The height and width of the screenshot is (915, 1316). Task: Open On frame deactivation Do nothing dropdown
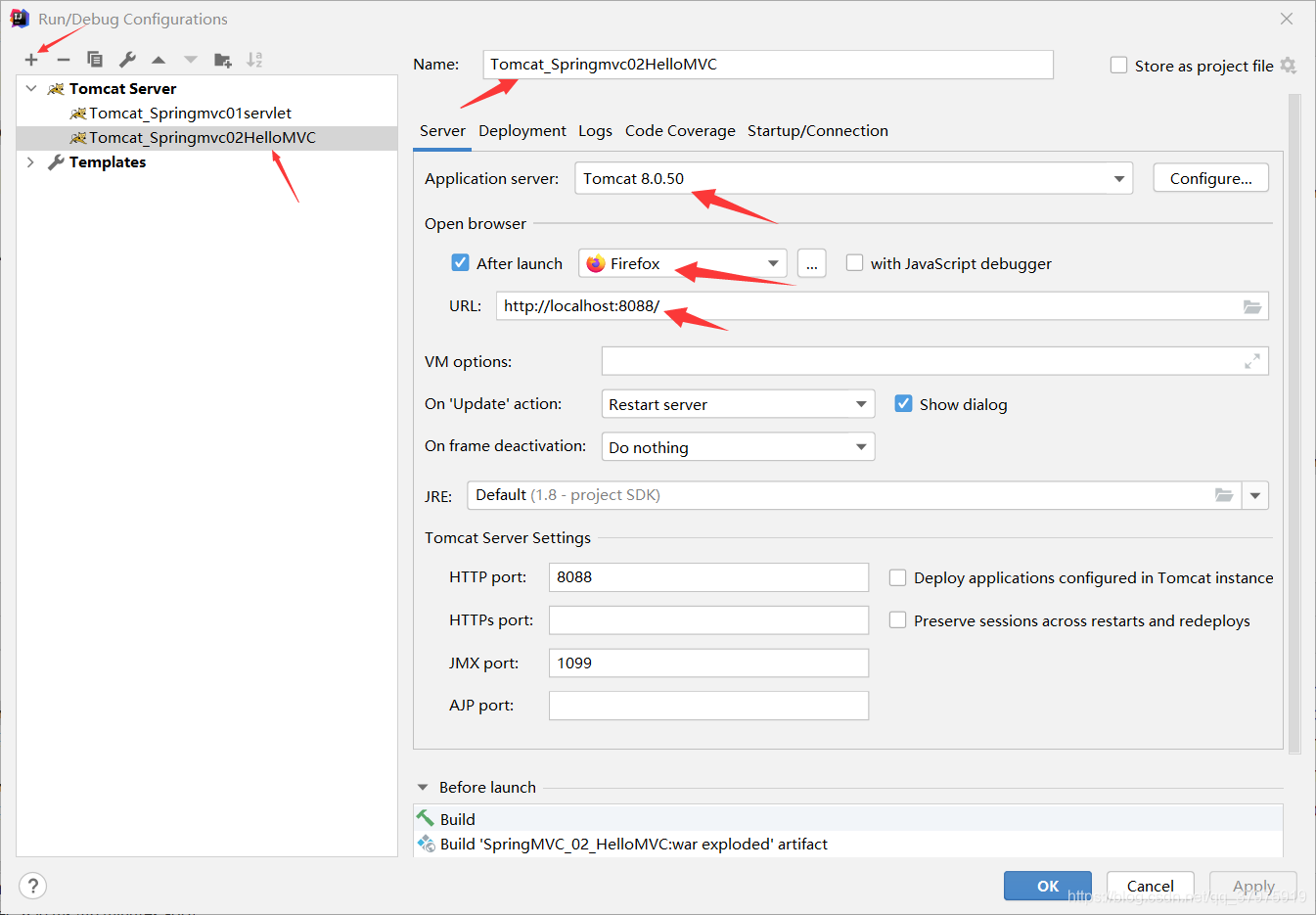[x=738, y=447]
